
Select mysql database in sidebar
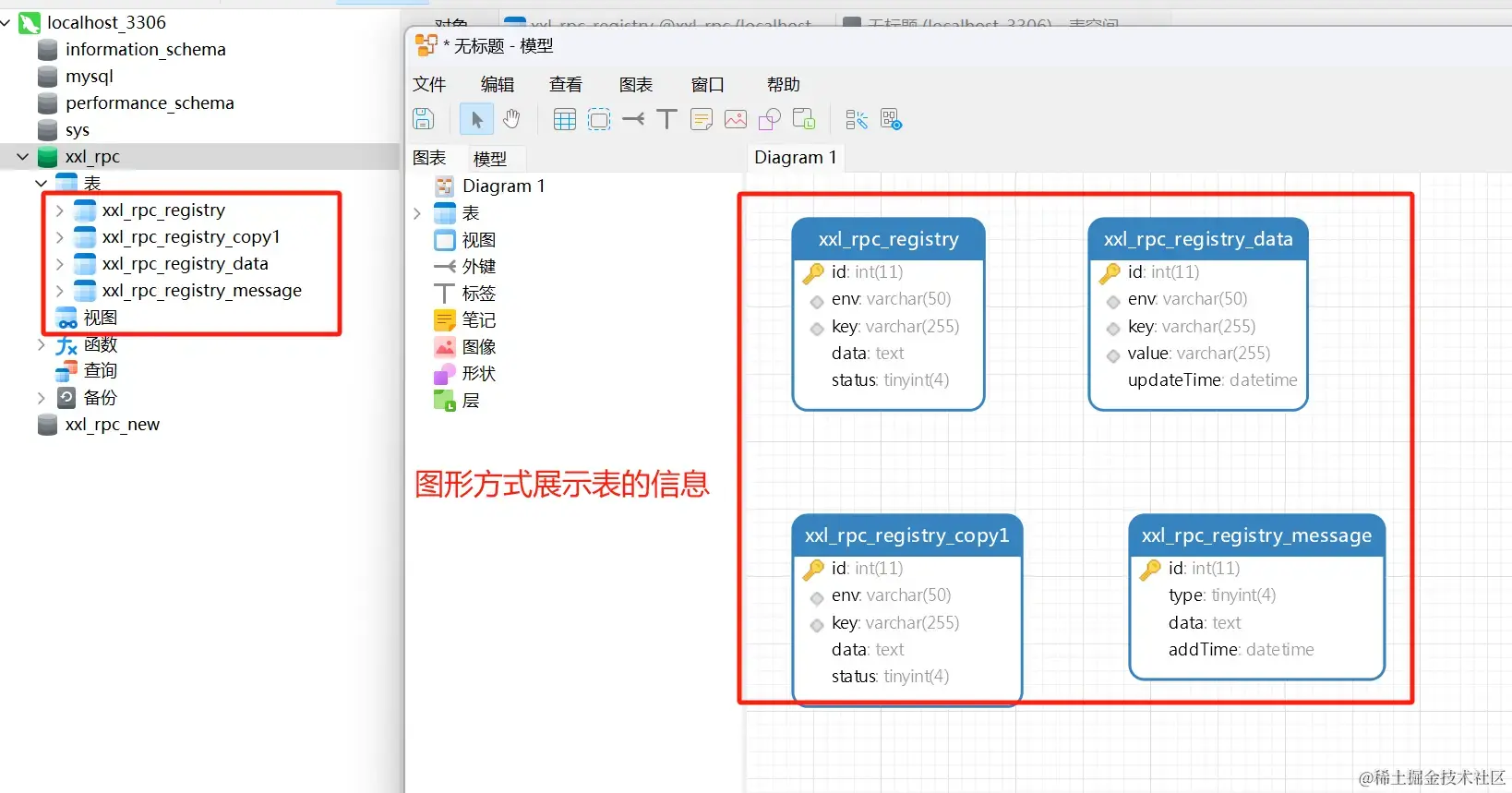pos(89,76)
